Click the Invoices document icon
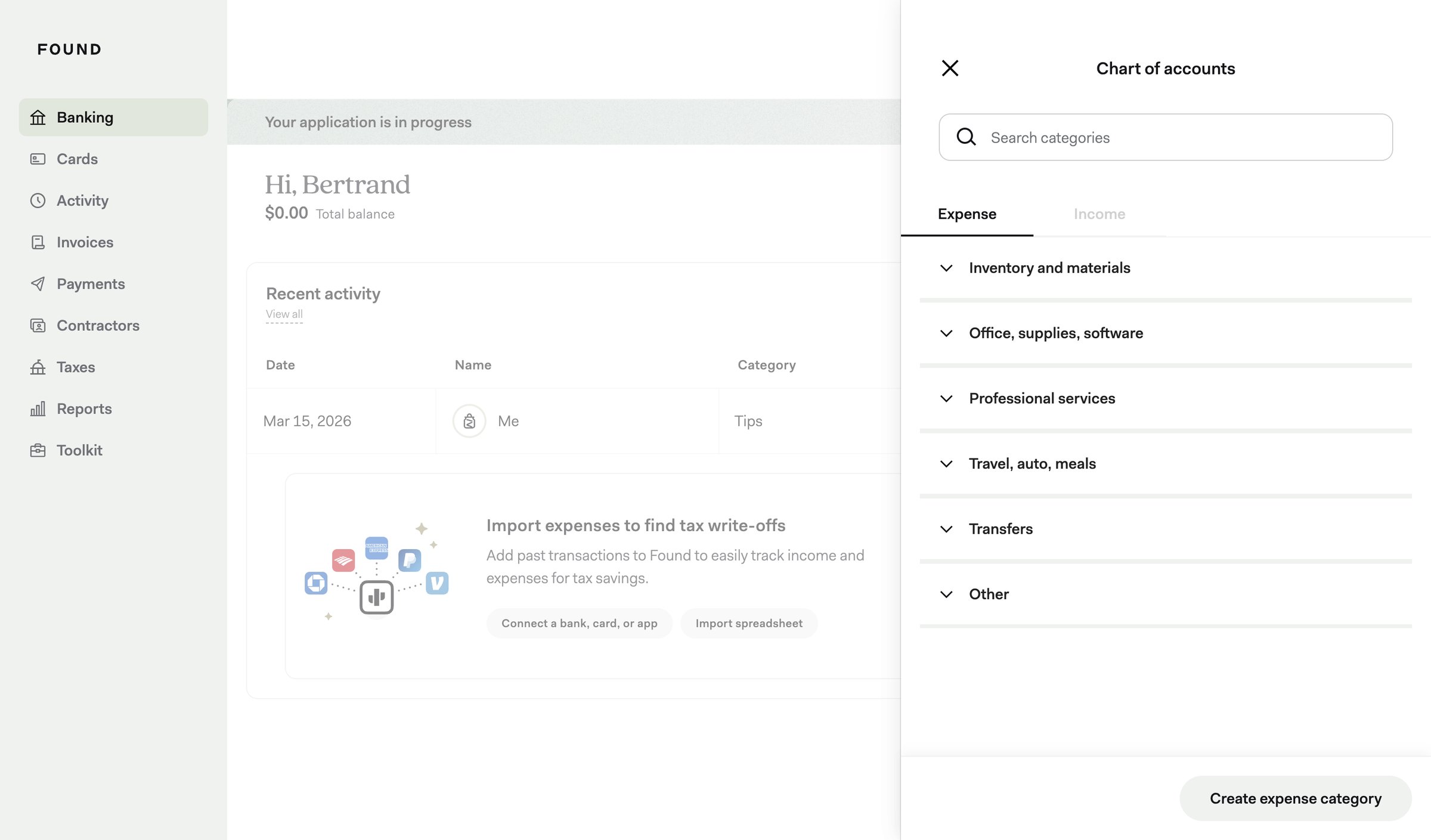 (38, 242)
